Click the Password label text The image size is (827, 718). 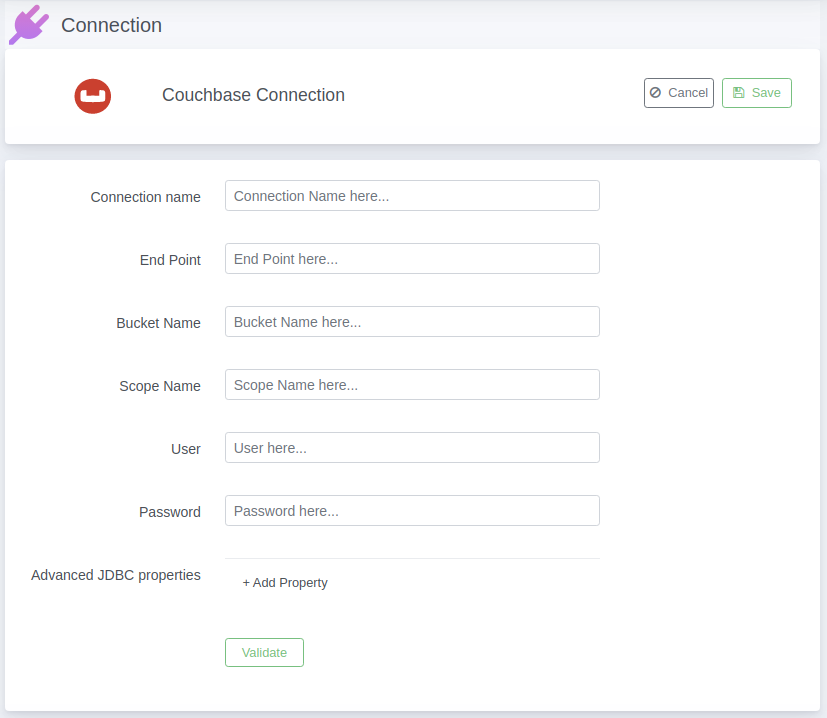tap(170, 512)
